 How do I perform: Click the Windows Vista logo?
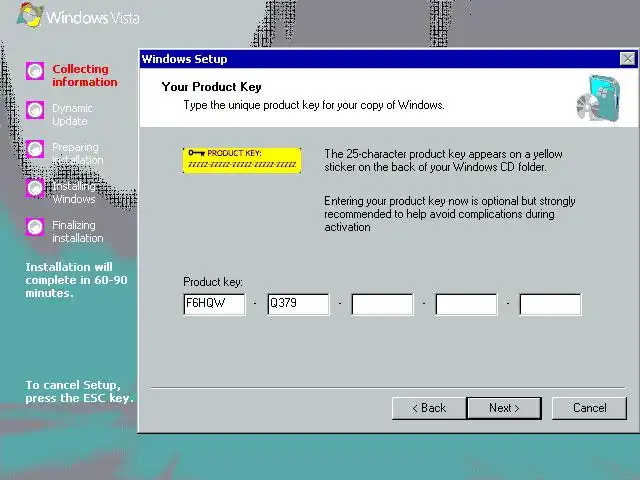pos(78,16)
